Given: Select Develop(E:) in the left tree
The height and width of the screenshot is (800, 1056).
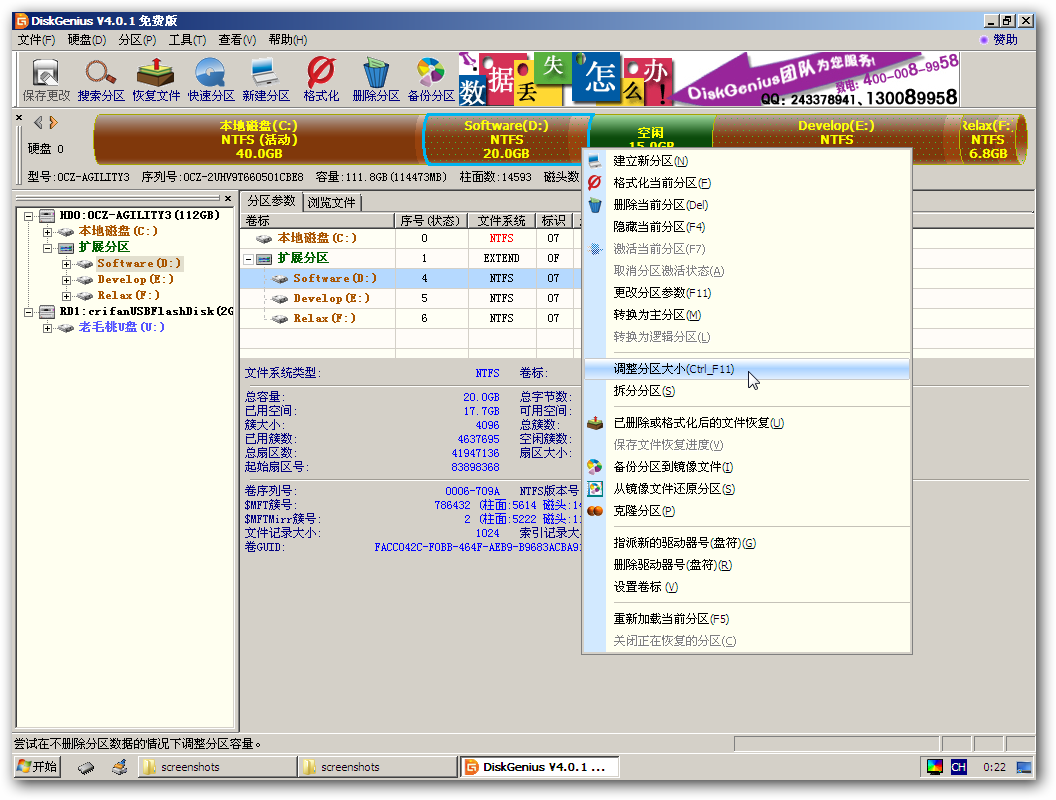Looking at the screenshot, I should [135, 279].
